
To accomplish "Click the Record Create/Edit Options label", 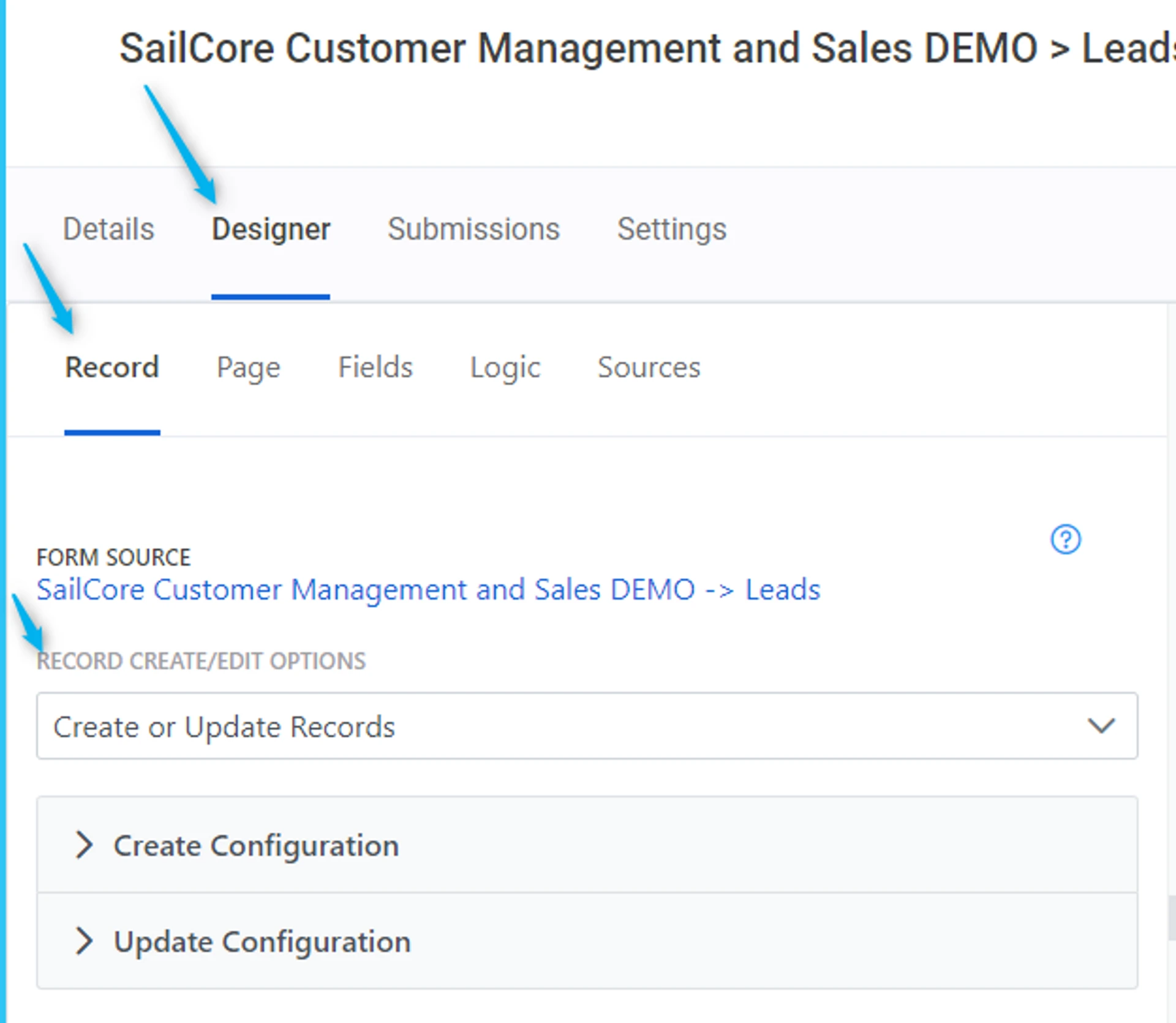I will pyautogui.click(x=201, y=661).
